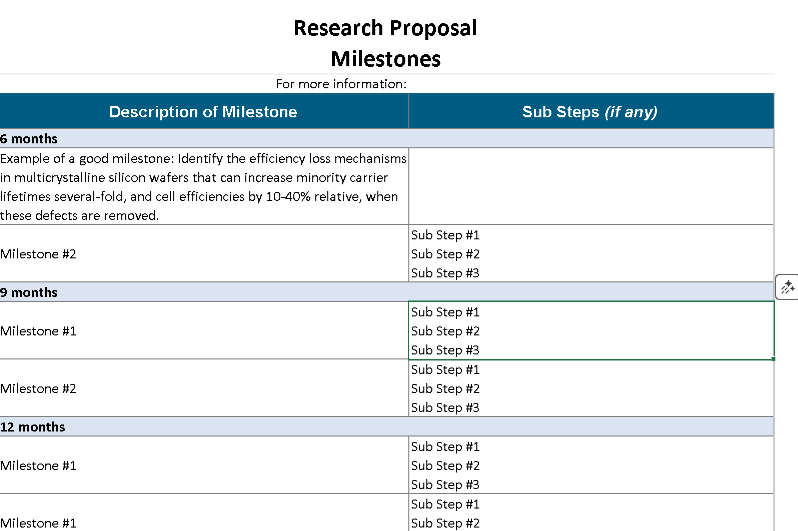Screen dimensions: 798x531
Task: Click the sparkle wand icon at sheet edge
Action: point(787,287)
